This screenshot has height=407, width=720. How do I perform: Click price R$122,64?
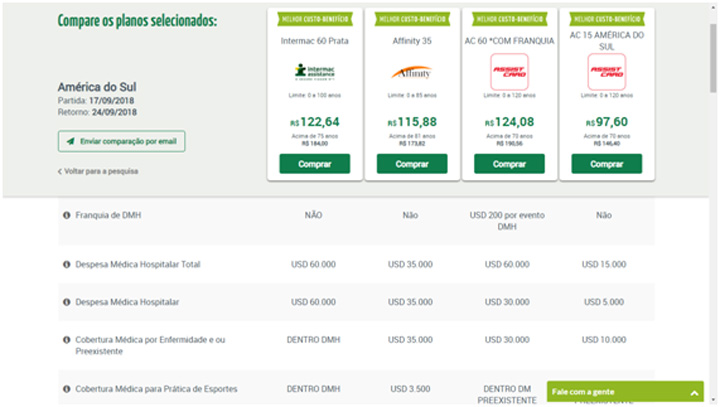click(315, 122)
